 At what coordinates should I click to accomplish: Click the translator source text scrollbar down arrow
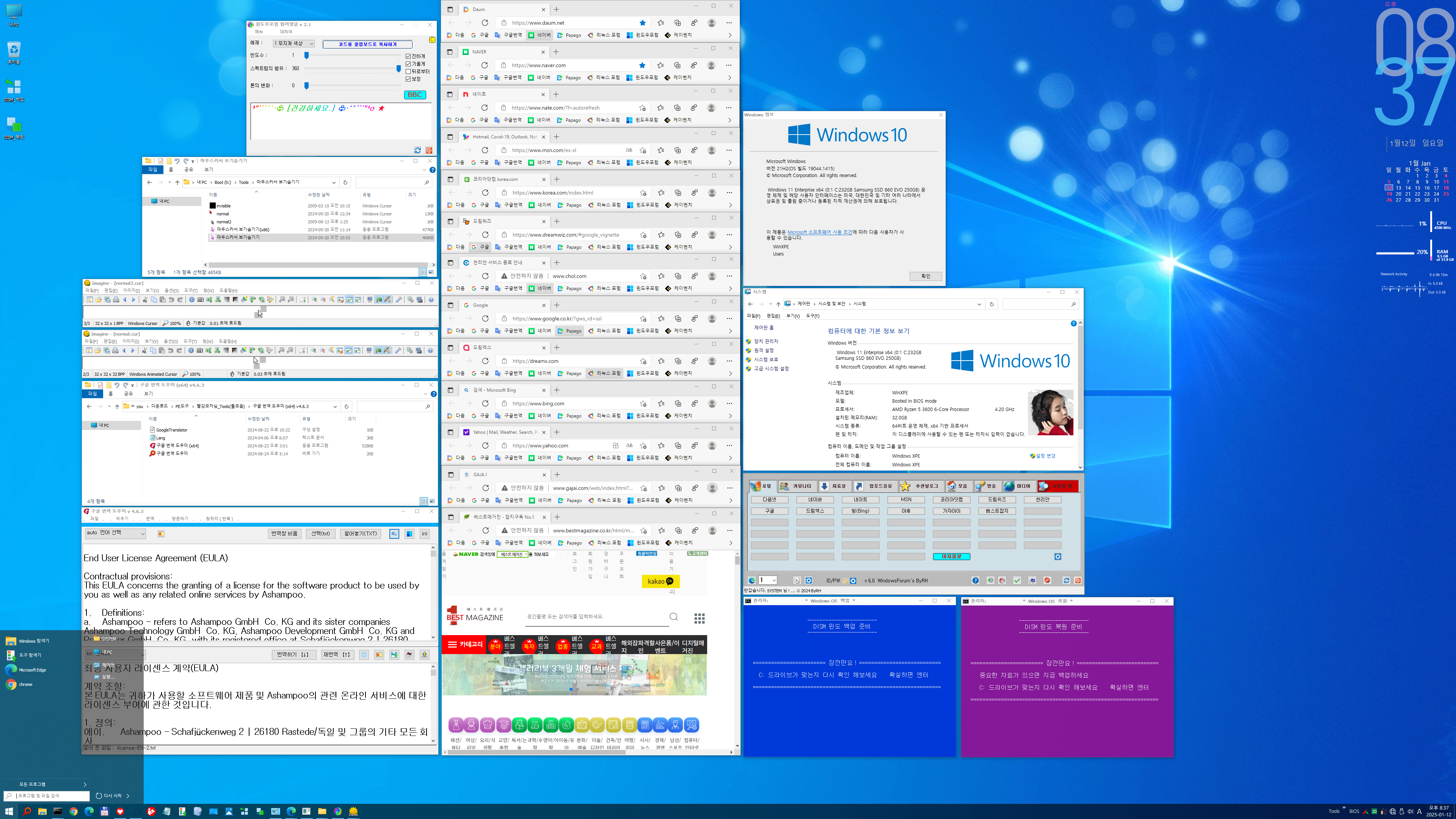[x=433, y=637]
